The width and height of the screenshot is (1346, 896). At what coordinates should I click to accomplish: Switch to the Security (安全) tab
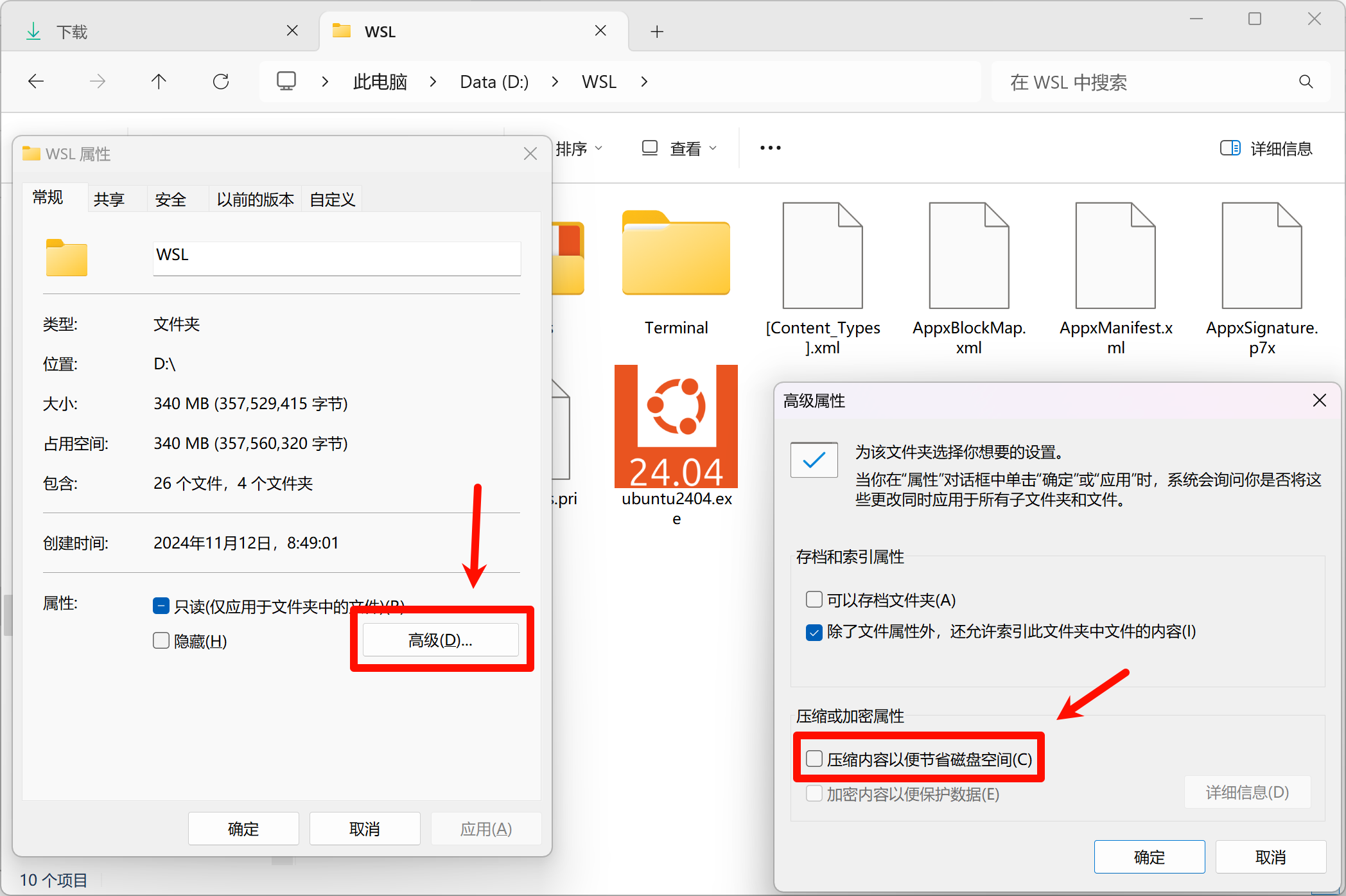point(170,200)
